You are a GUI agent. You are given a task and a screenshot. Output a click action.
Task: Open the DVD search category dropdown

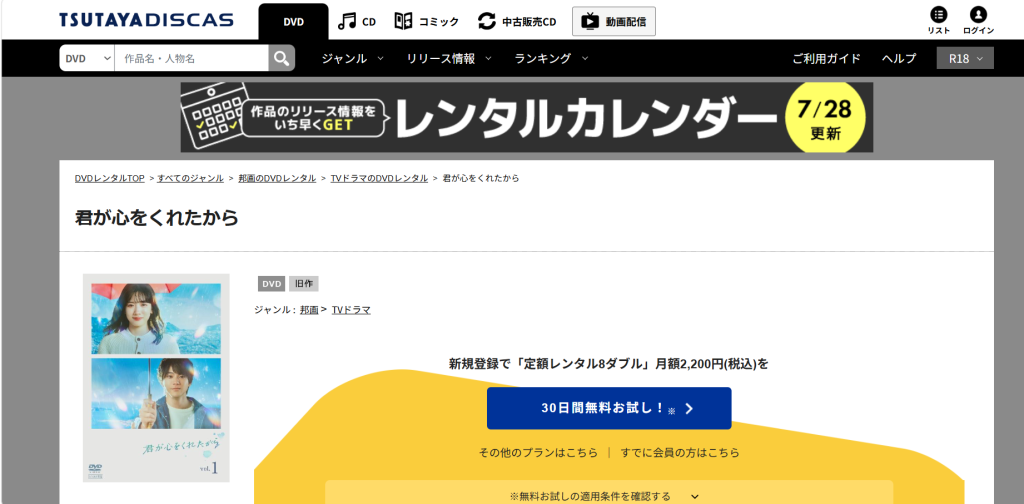coord(88,58)
